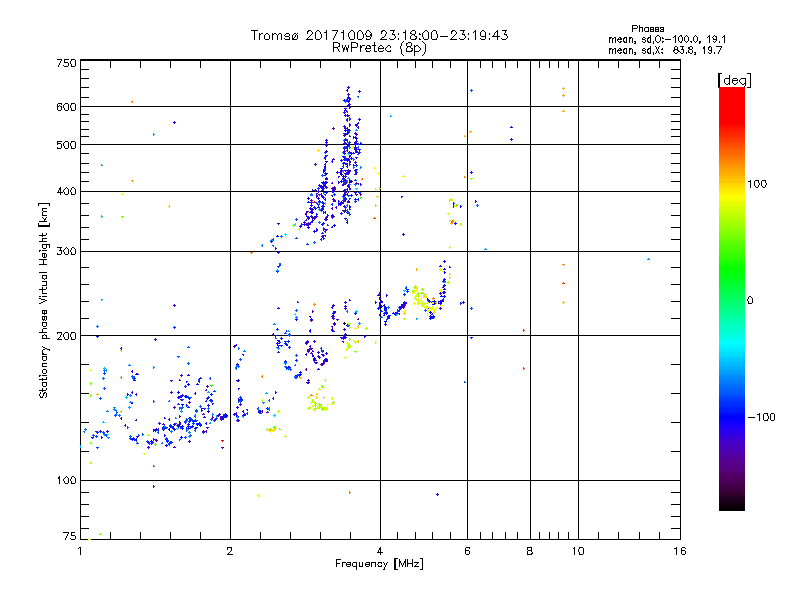Click the '2' x-axis tick label
Viewport: 800px width, 600px height.
coord(230,551)
